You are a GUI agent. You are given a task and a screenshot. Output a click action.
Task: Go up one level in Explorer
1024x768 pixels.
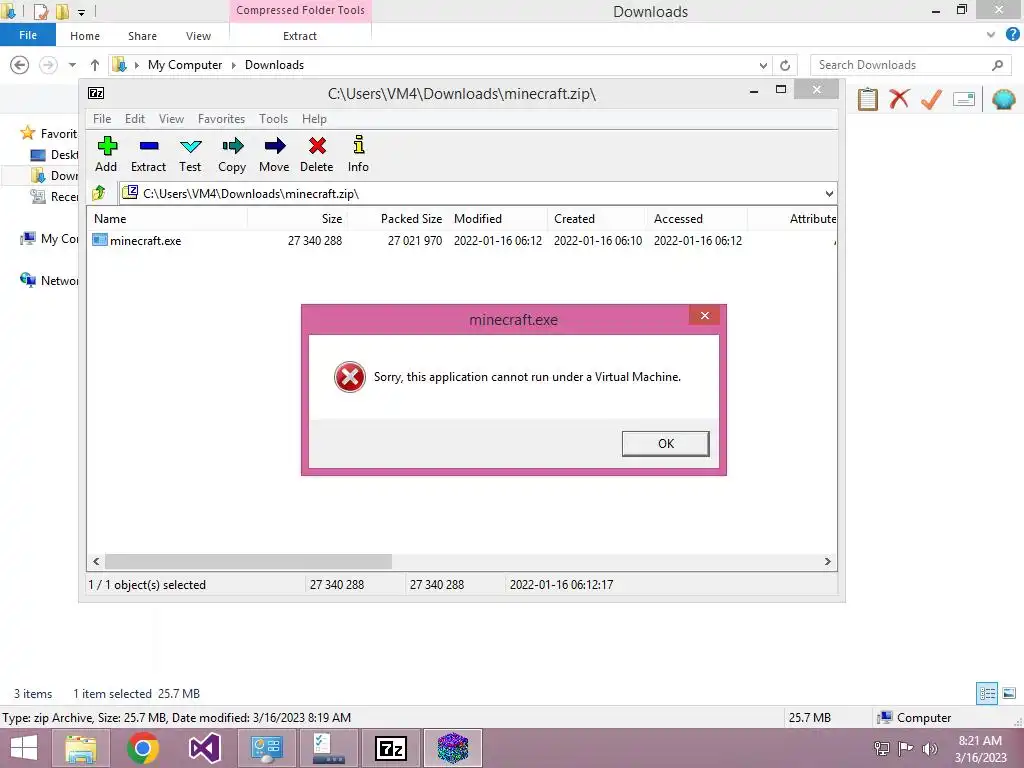point(95,65)
